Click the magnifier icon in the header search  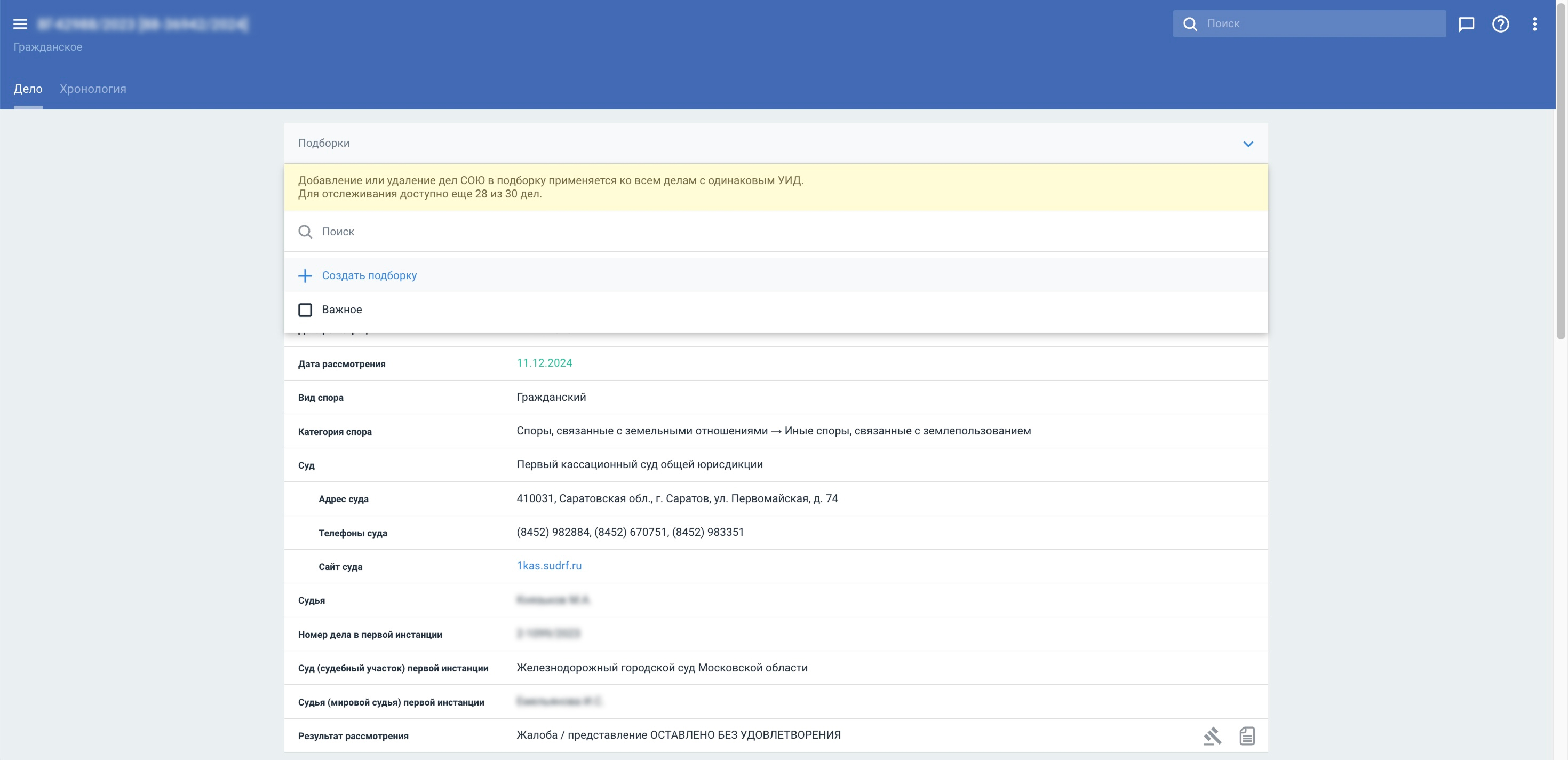[x=1189, y=23]
